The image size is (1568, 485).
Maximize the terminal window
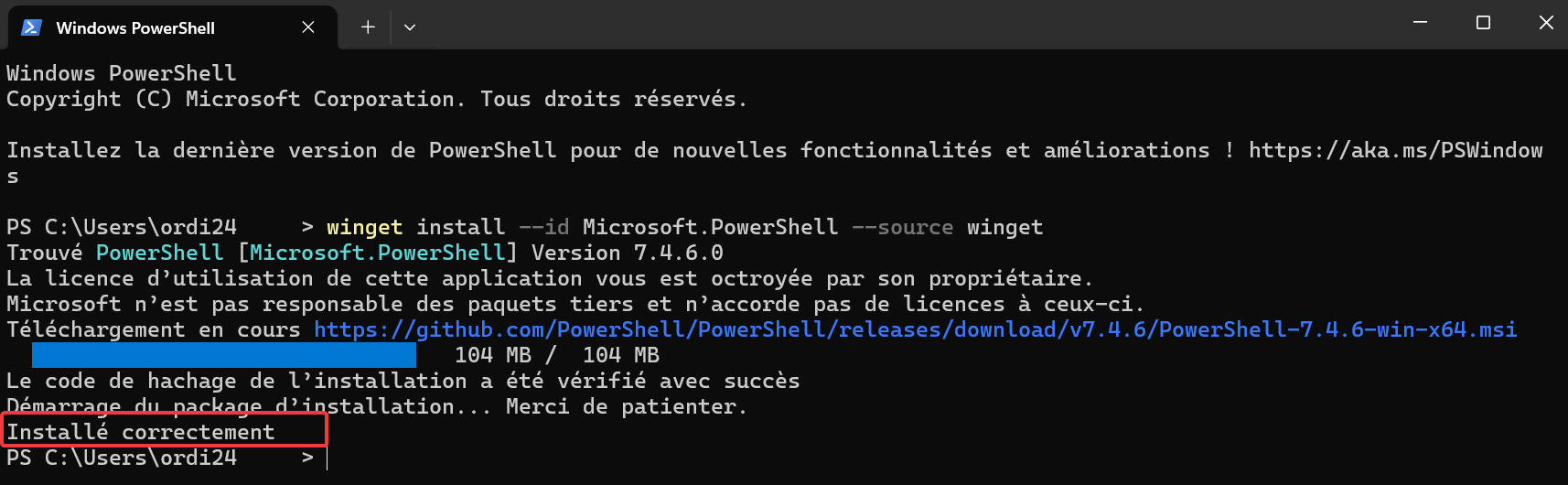coord(1483,23)
